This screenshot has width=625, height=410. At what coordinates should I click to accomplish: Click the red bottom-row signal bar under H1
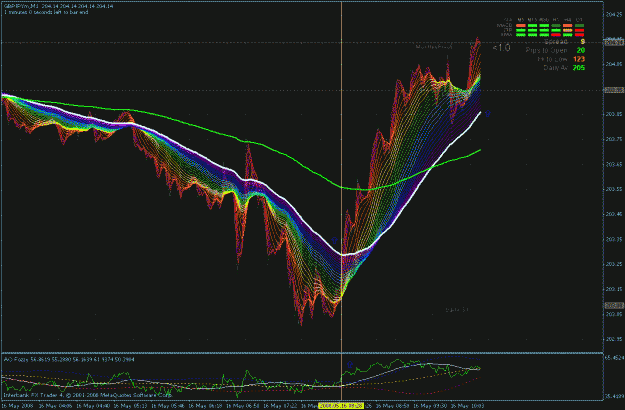pyautogui.click(x=556, y=35)
